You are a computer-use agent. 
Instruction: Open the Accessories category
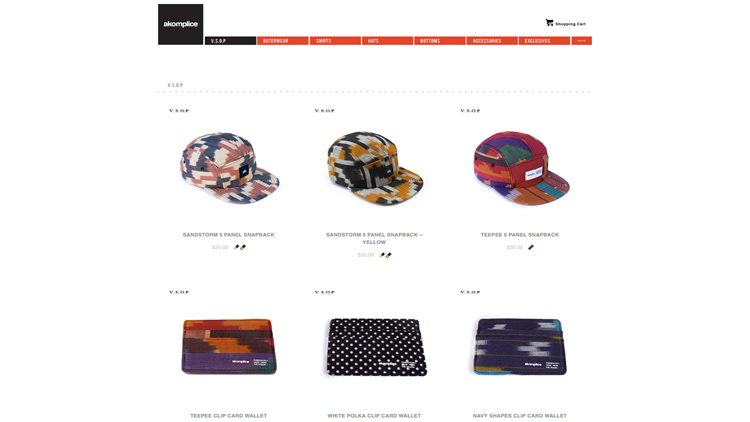(x=492, y=41)
